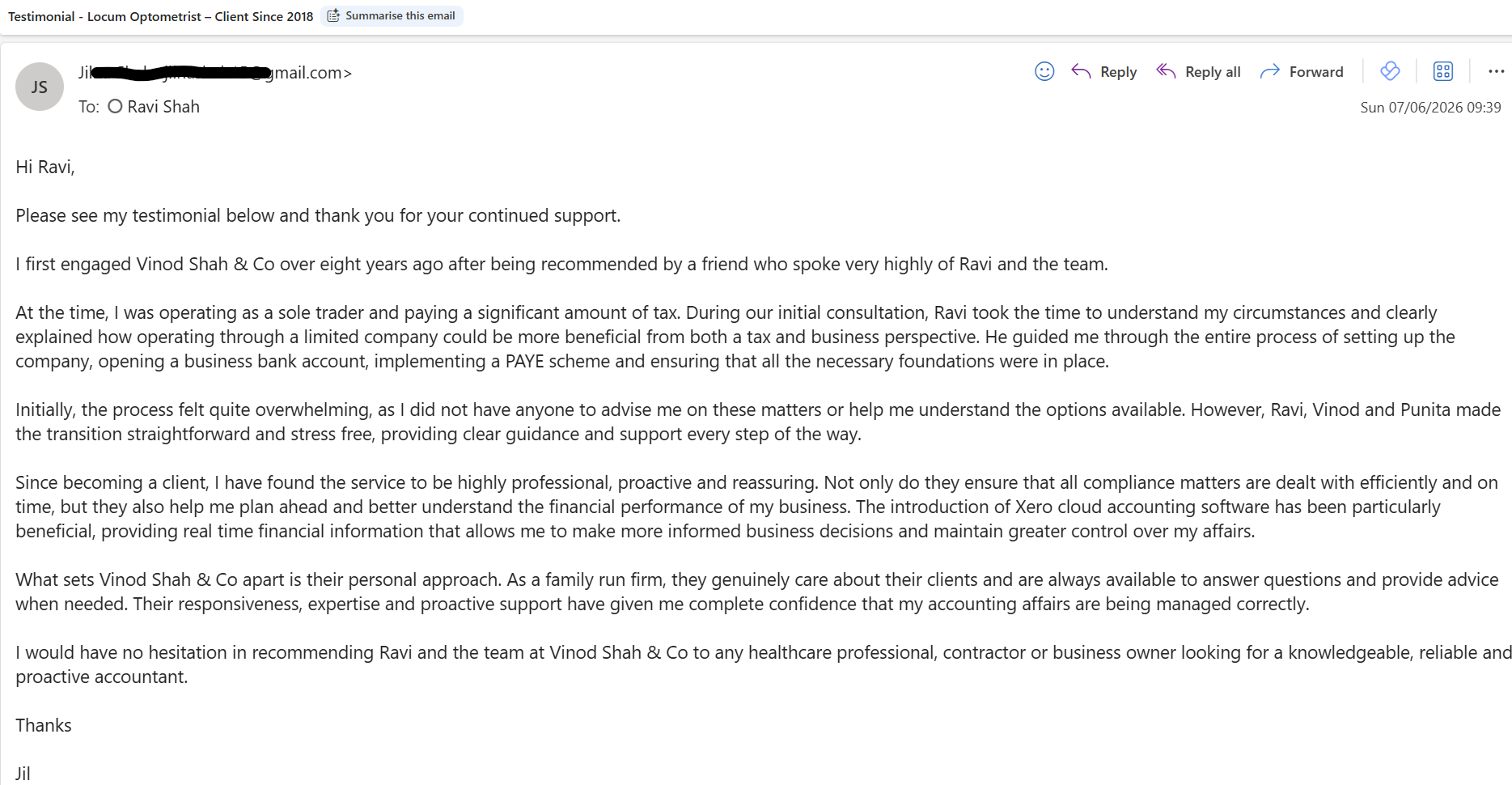The image size is (1512, 785).
Task: Click the Forward arrow icon
Action: coord(1270,71)
